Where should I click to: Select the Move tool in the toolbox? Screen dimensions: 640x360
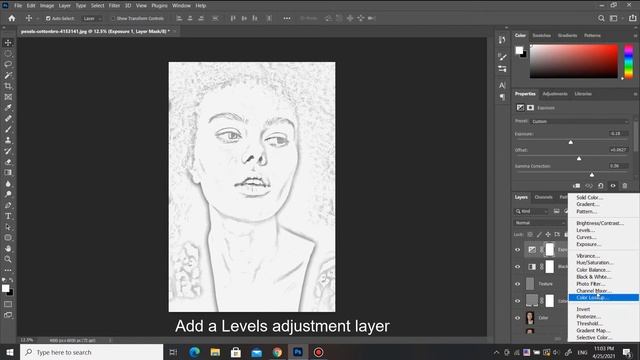8,43
